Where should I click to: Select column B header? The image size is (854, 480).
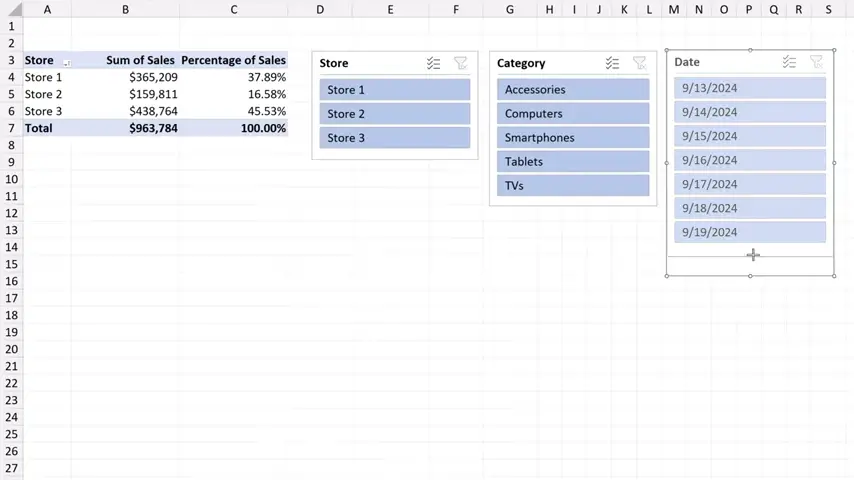pos(125,9)
